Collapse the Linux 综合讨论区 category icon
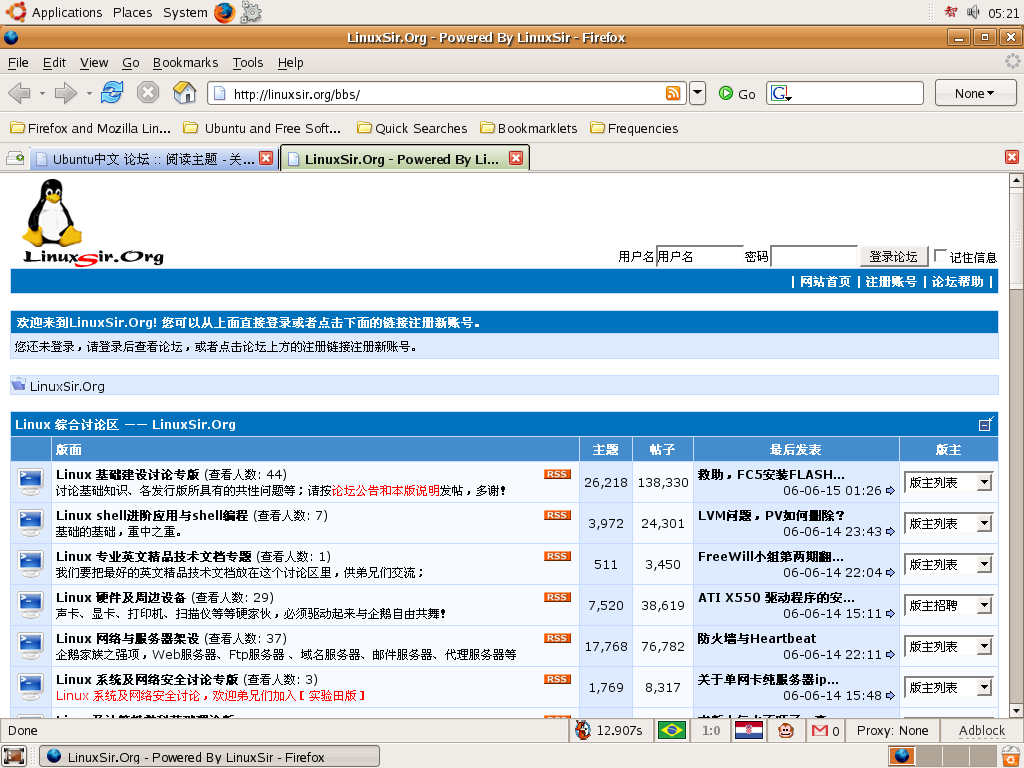The image size is (1024, 768). click(986, 424)
